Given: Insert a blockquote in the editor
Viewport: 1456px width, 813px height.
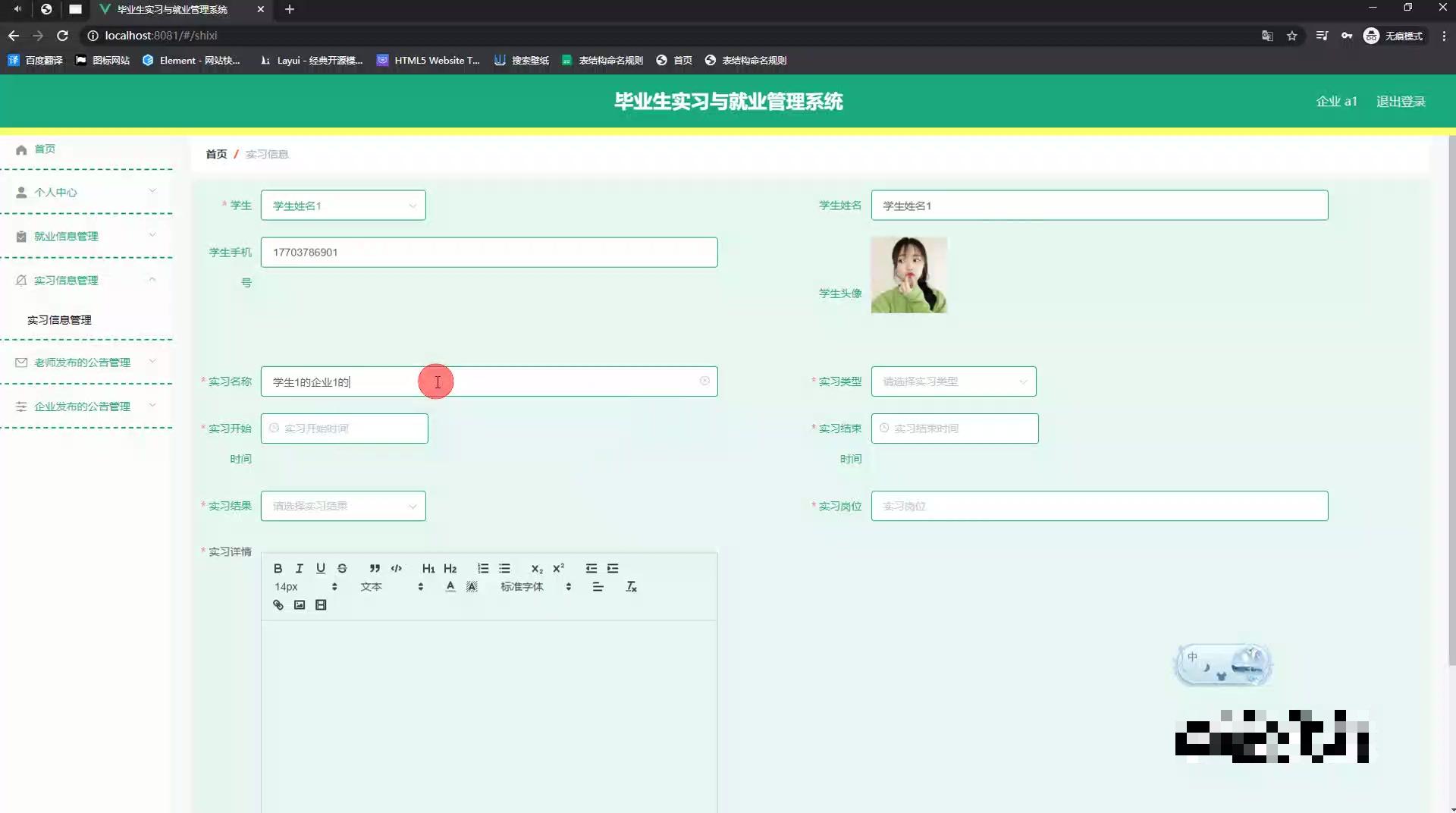Looking at the screenshot, I should coord(375,568).
